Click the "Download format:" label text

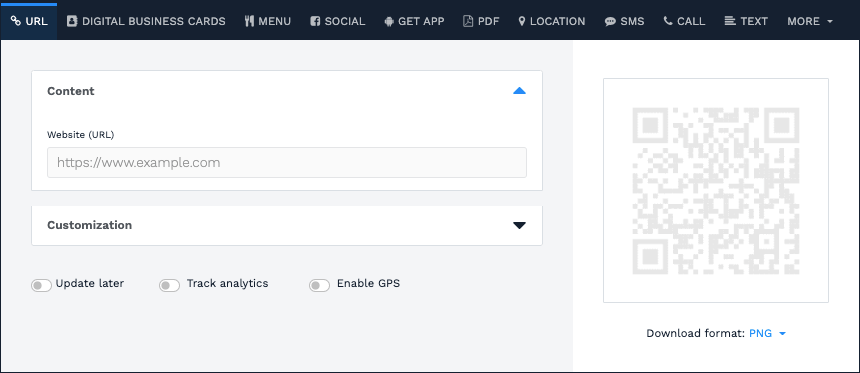[x=695, y=333]
